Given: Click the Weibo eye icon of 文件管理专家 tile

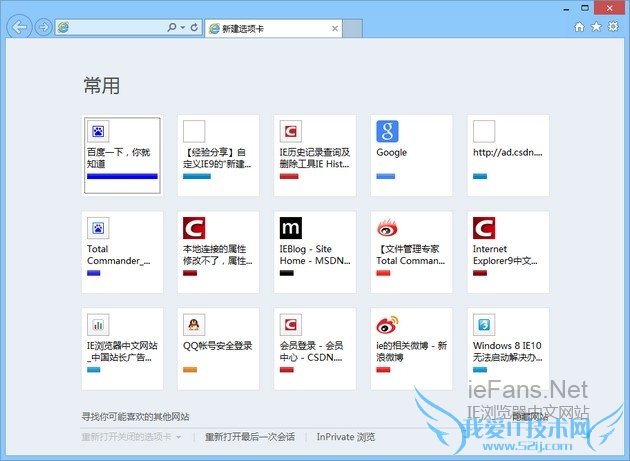Looking at the screenshot, I should [x=387, y=228].
